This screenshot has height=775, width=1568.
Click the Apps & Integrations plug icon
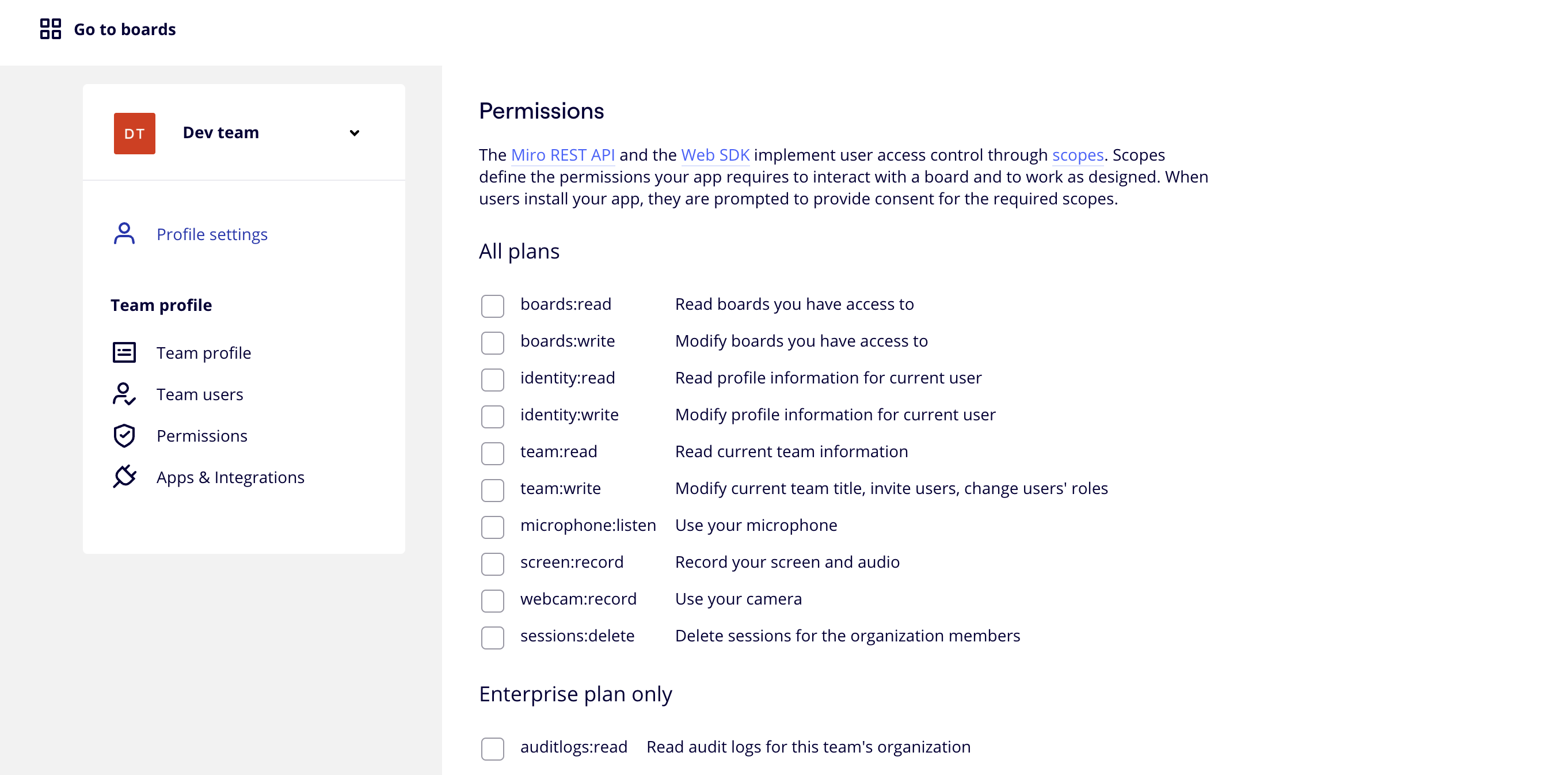click(124, 477)
